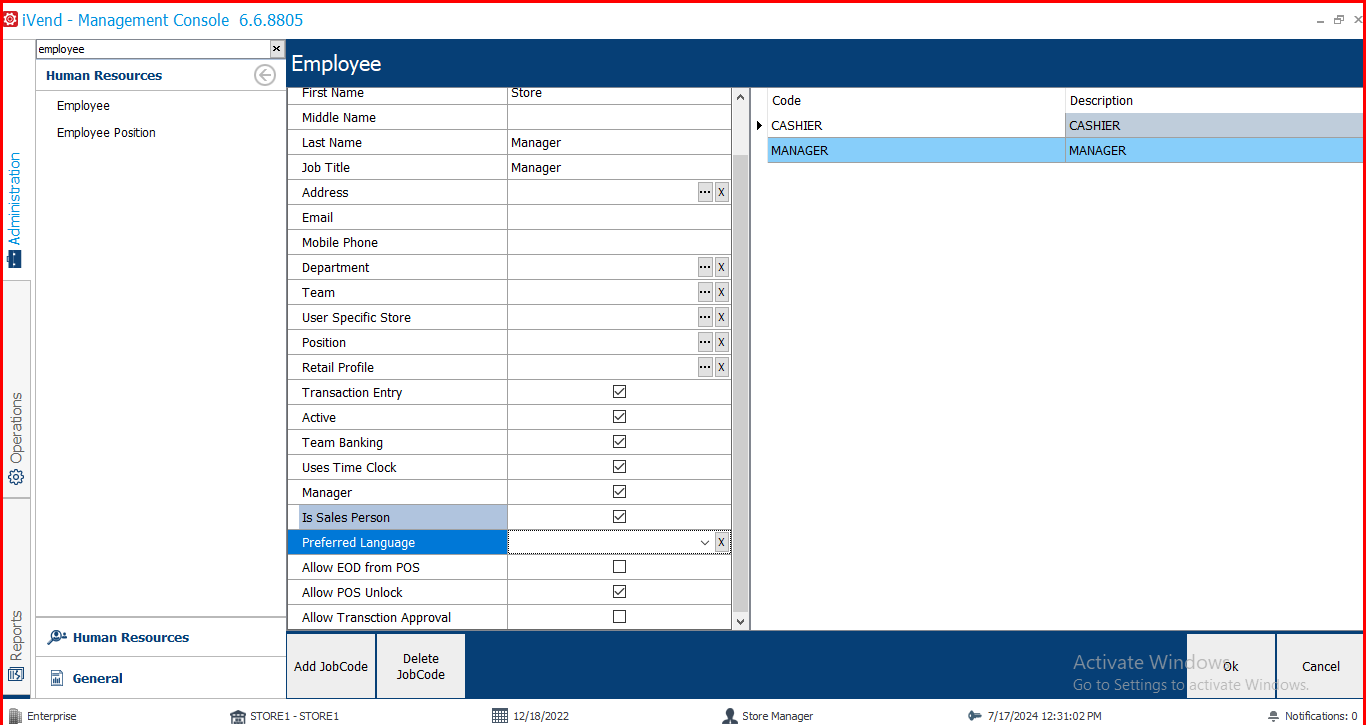1366x725 pixels.
Task: Sort by the Code column header
Action: pos(916,101)
